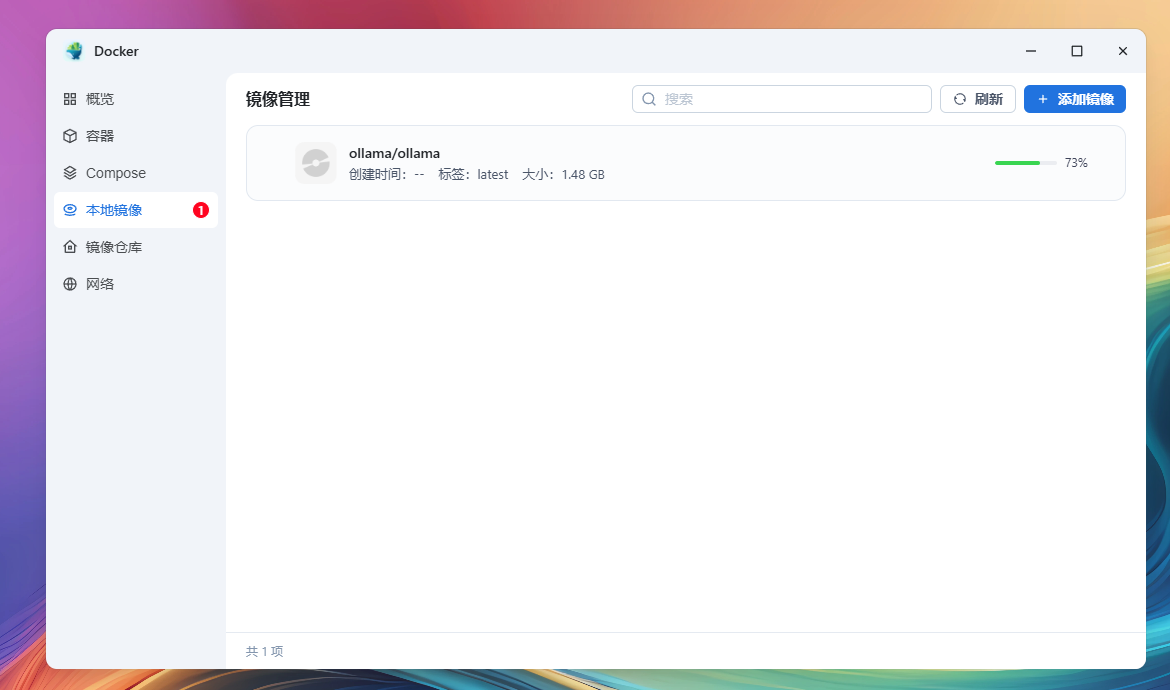Click the red notification badge on 本地镜像
Screen dimensions: 1170x690
pyautogui.click(x=201, y=210)
